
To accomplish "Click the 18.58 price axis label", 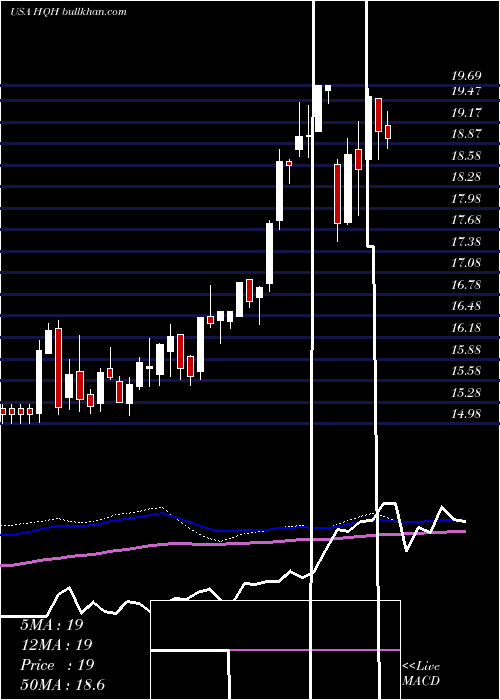I will (467, 156).
